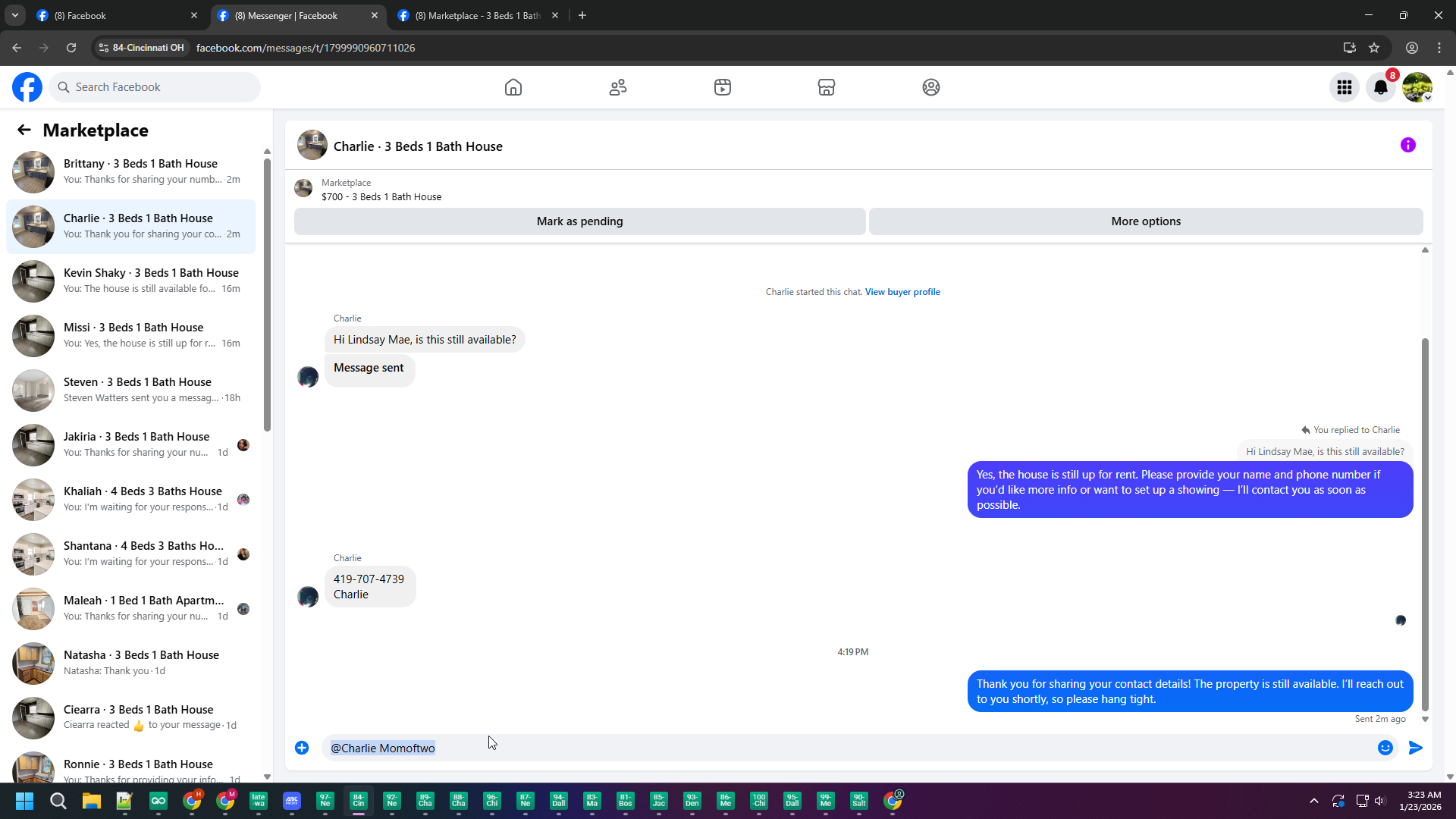This screenshot has width=1456, height=819.
Task: Open the $700 3 Beds 1 Bath House listing
Action: (x=381, y=197)
